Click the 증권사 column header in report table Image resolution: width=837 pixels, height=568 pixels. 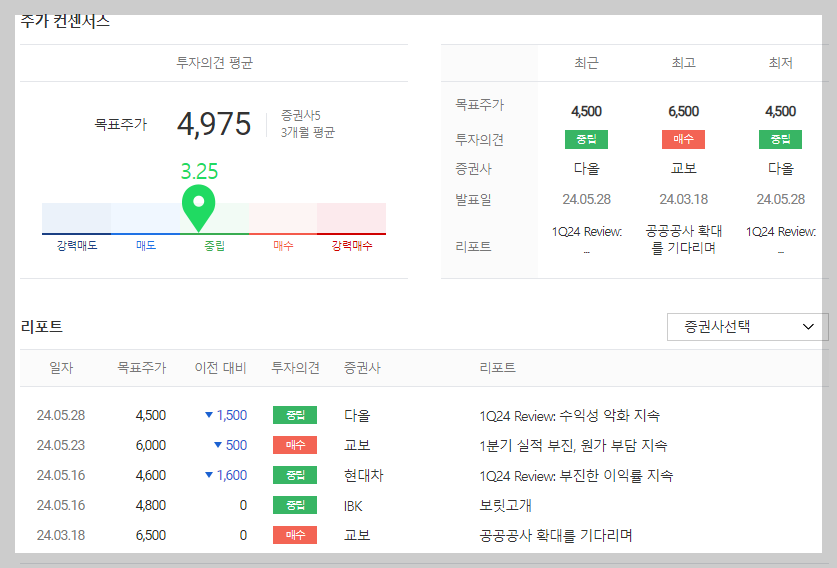362,368
